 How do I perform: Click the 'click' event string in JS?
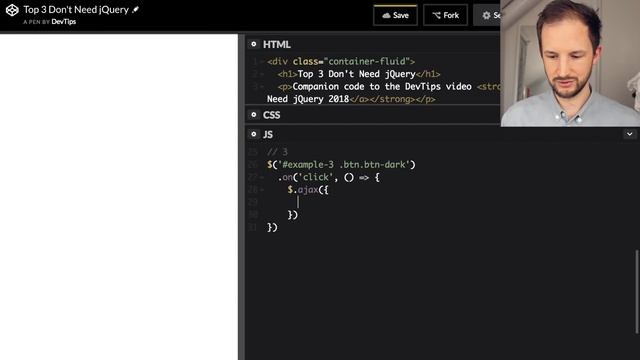(316, 177)
